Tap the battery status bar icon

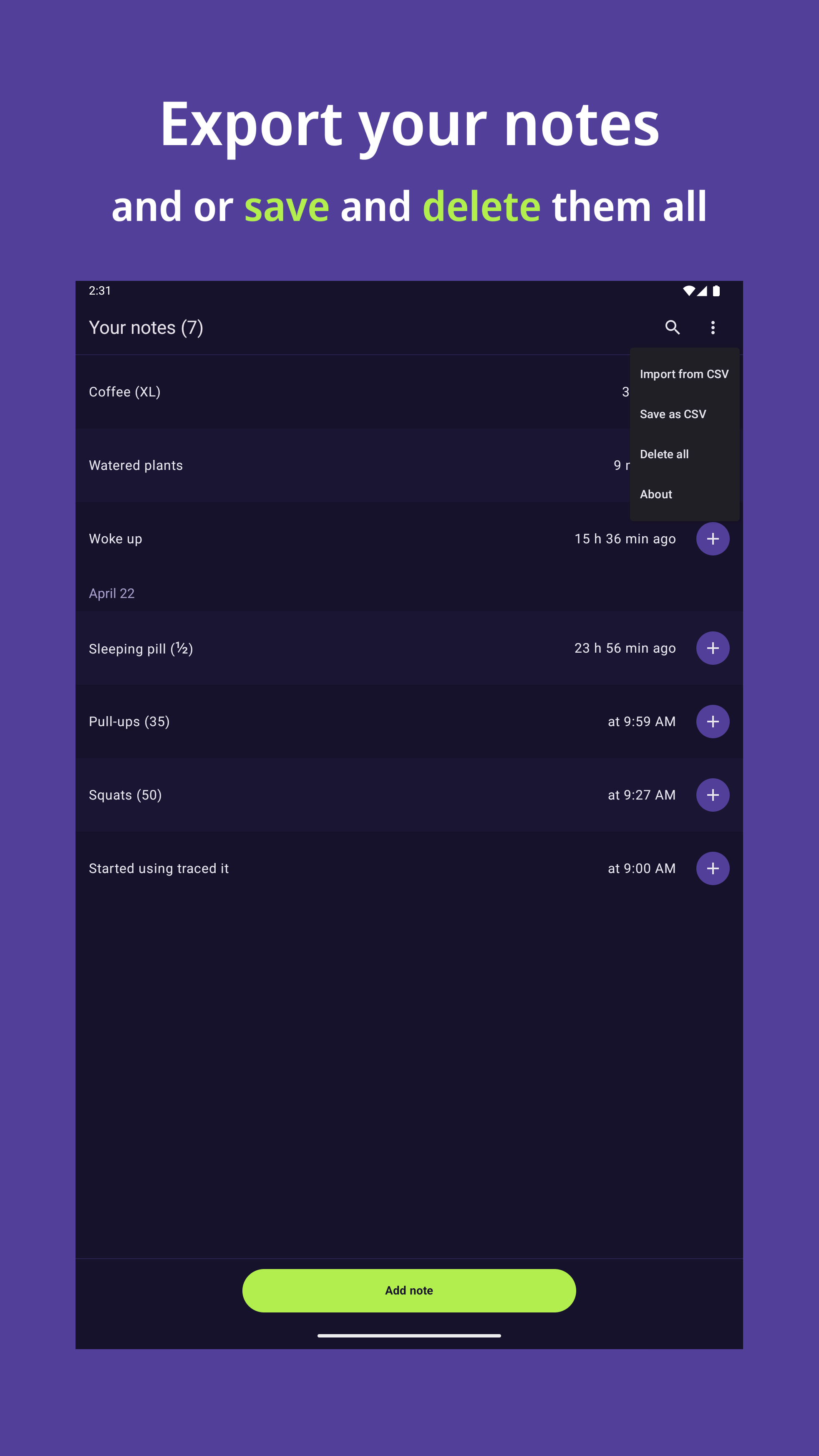[x=716, y=291]
